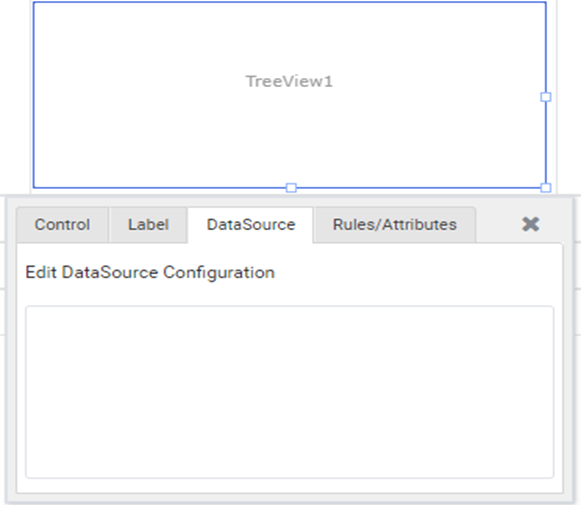Click the right-middle resize handle of TreeView1
The image size is (581, 505).
[x=546, y=97]
